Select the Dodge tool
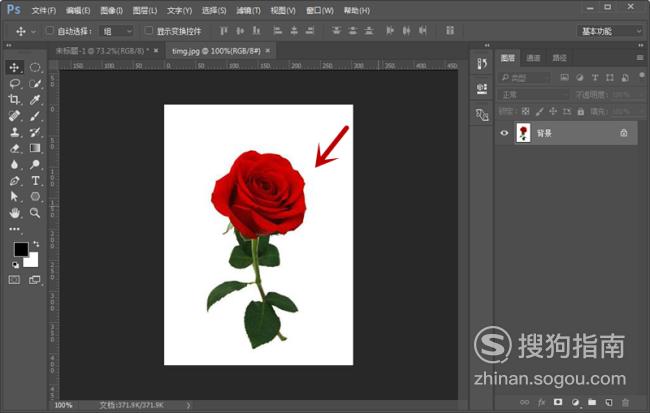Viewport: 650px width, 413px height. tap(35, 165)
